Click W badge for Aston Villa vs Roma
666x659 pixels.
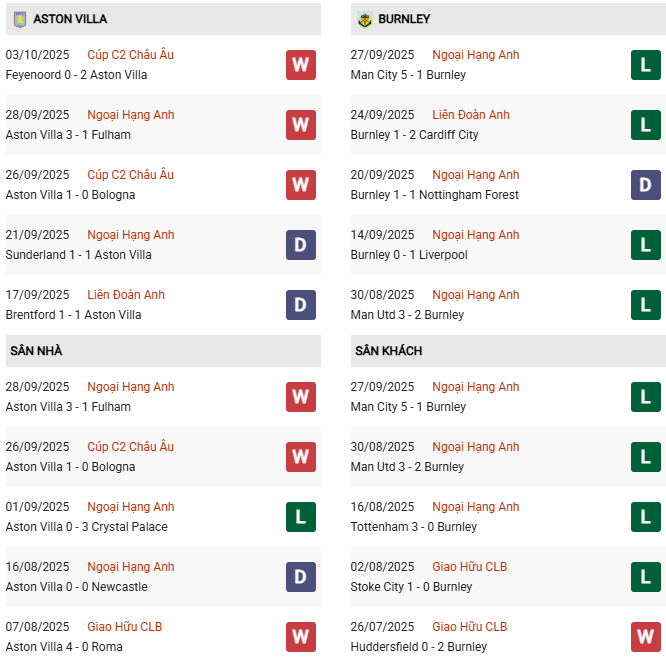(300, 637)
